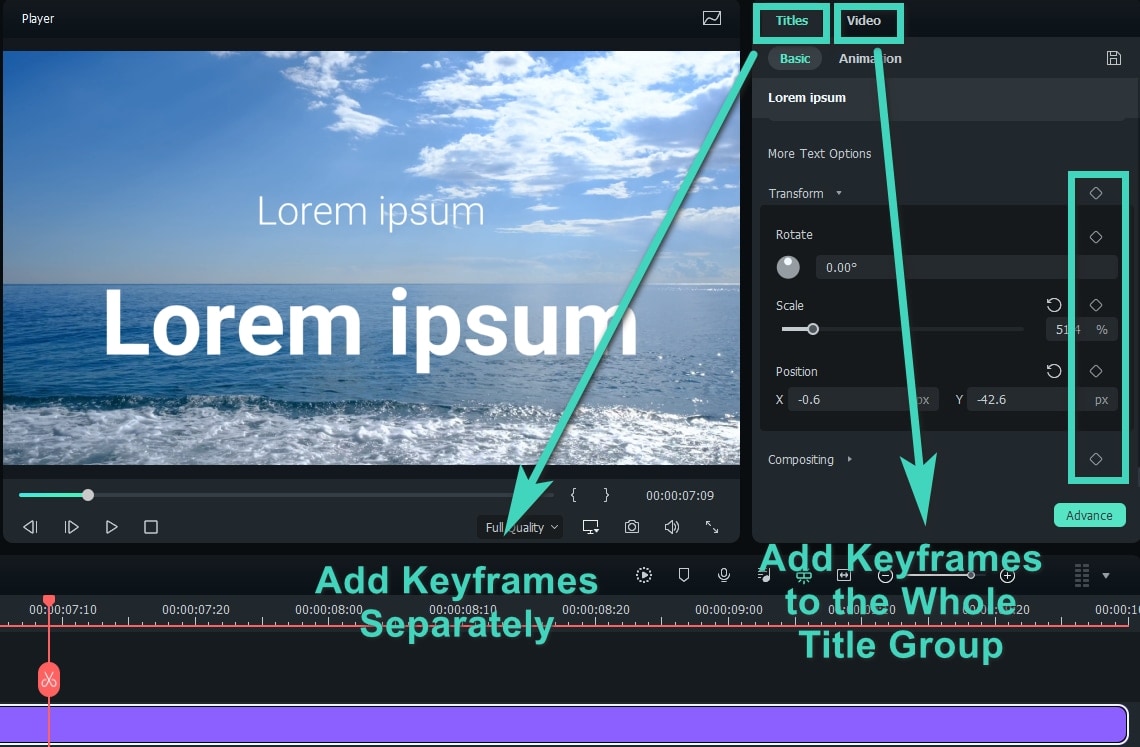Toggle the Compositing keyframe diamond
The width and height of the screenshot is (1140, 747).
click(1096, 459)
